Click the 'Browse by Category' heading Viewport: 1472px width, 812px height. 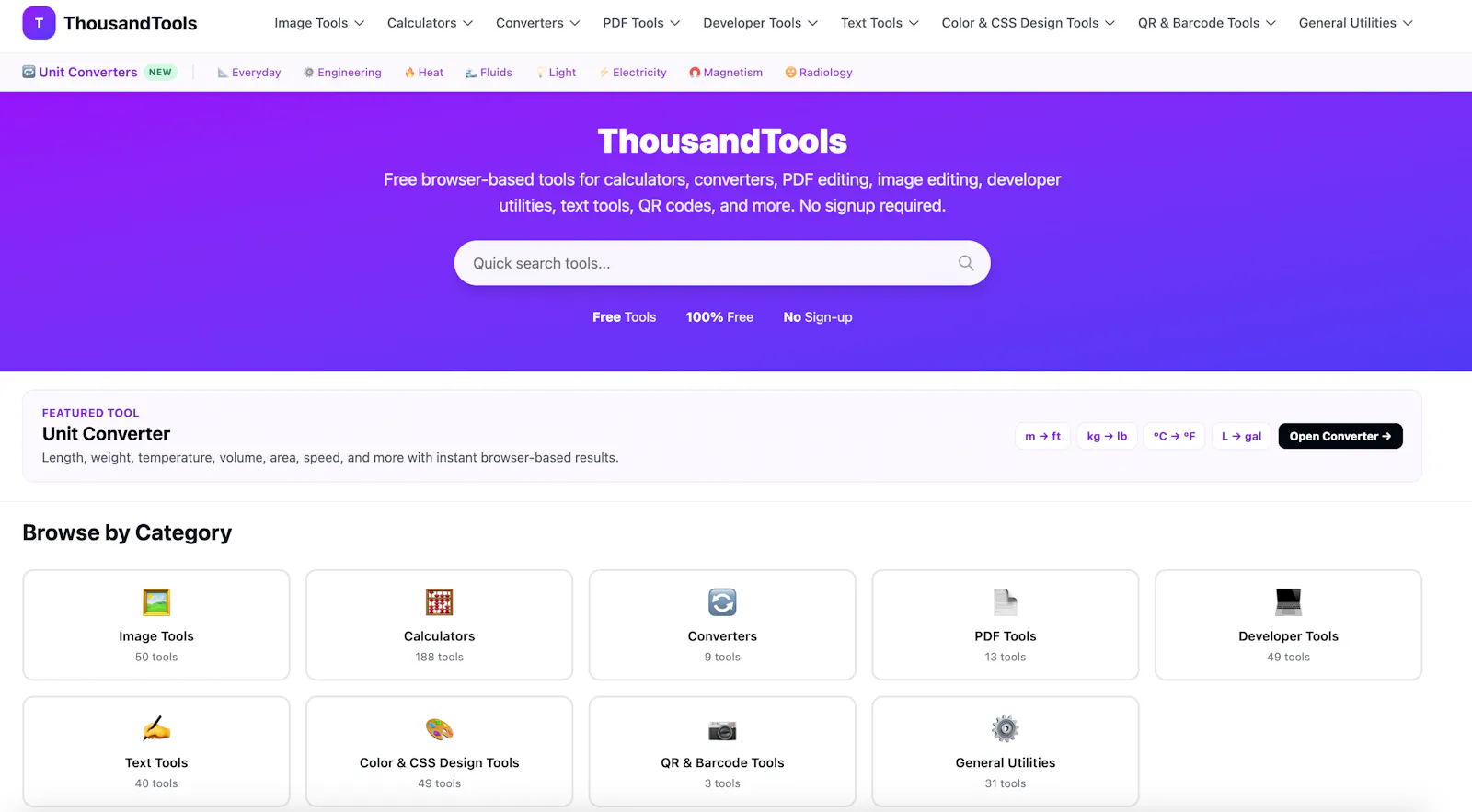tap(127, 532)
